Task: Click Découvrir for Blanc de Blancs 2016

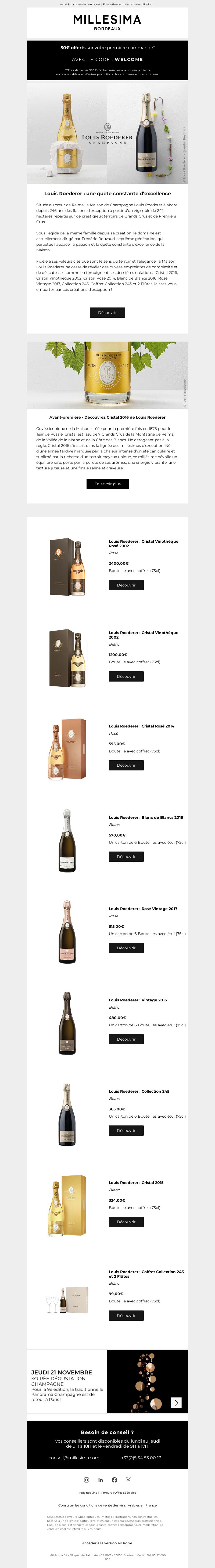Action: [x=126, y=856]
